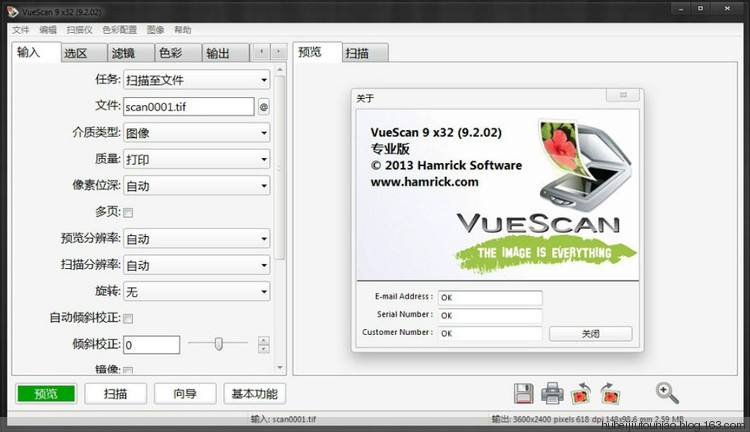Click the printer icon
The height and width of the screenshot is (432, 750).
(552, 394)
